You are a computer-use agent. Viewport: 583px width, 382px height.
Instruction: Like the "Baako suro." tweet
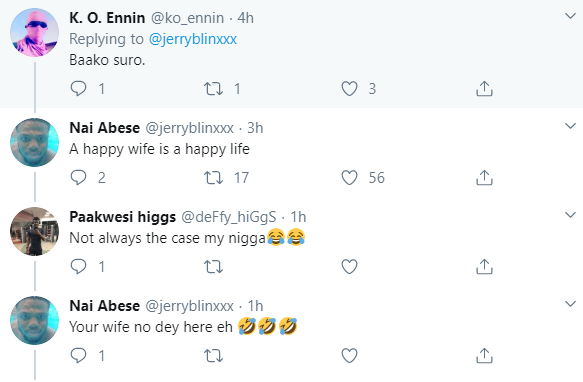(349, 89)
